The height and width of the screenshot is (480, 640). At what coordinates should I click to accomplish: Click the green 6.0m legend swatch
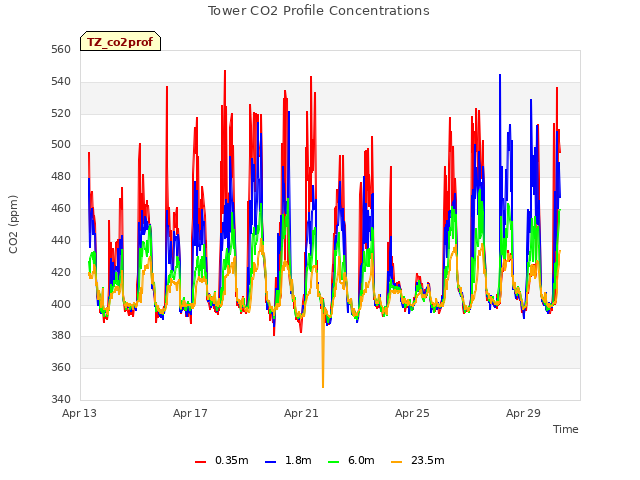(x=333, y=462)
